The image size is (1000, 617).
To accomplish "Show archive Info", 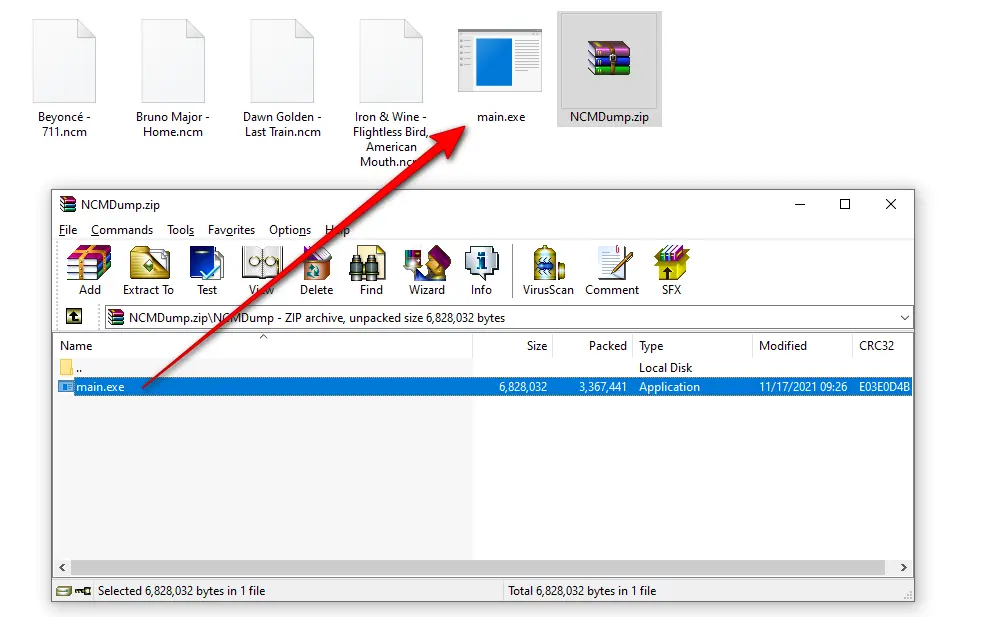I will (481, 271).
